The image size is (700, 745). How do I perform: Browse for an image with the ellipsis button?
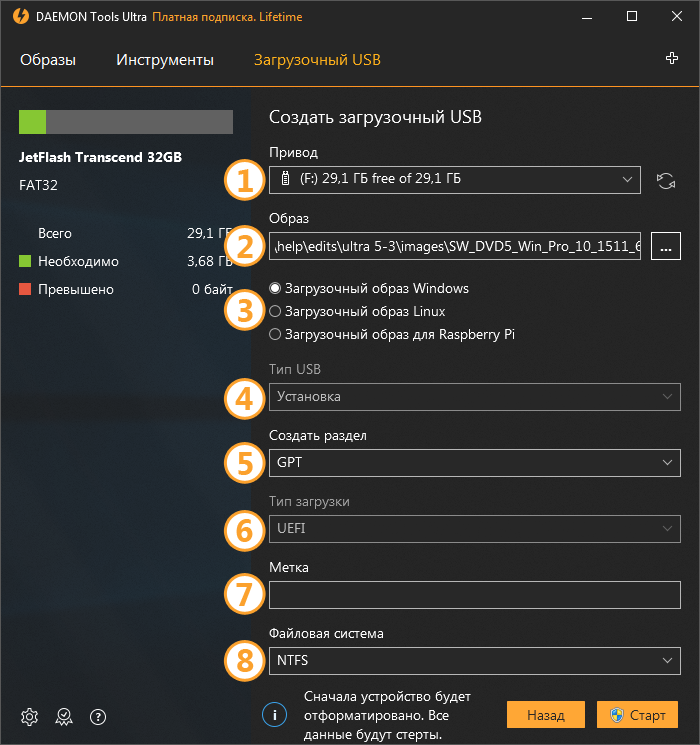pos(666,246)
